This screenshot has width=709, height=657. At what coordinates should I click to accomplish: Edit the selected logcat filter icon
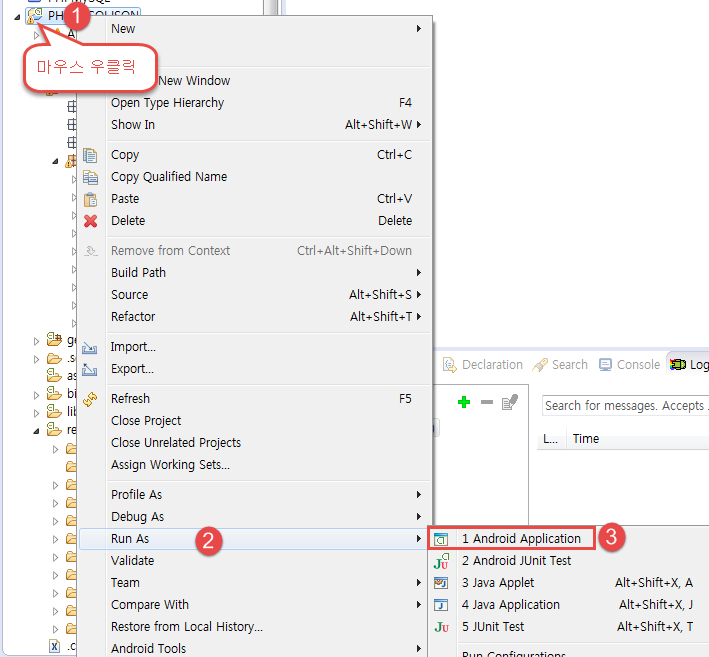click(x=510, y=402)
